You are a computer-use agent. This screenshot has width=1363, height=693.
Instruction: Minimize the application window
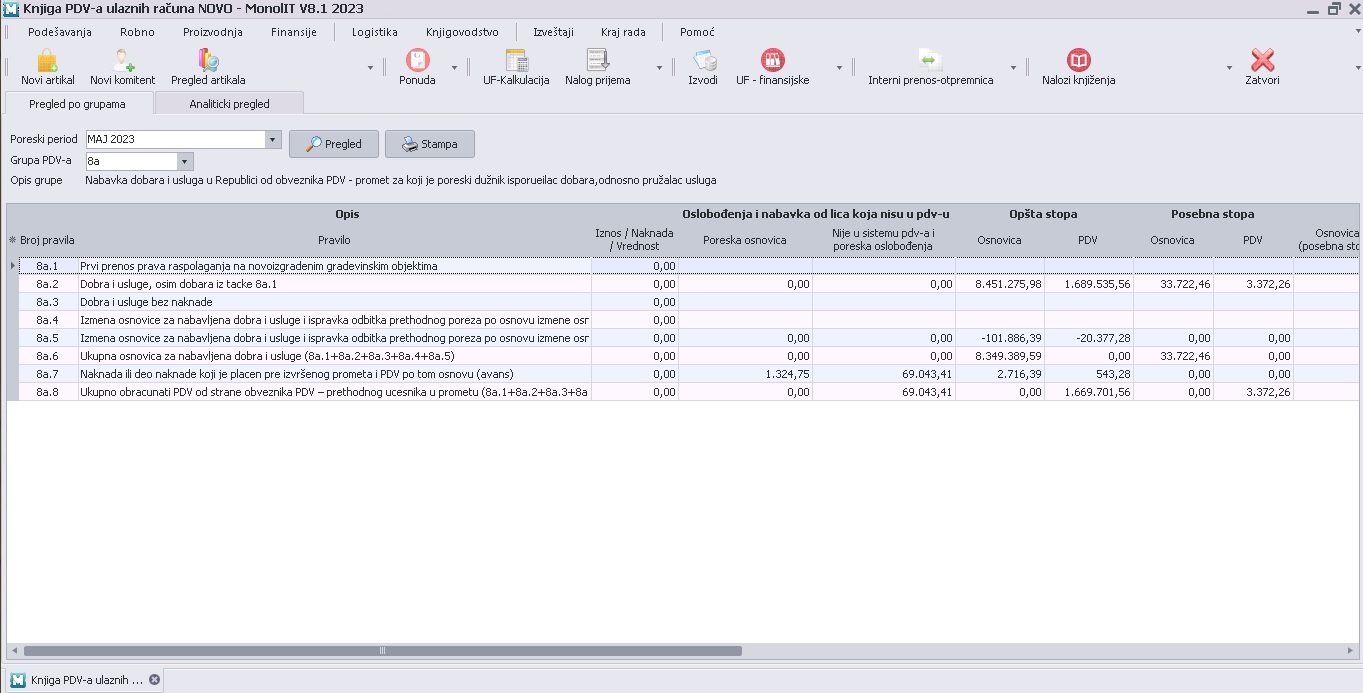coord(1313,9)
